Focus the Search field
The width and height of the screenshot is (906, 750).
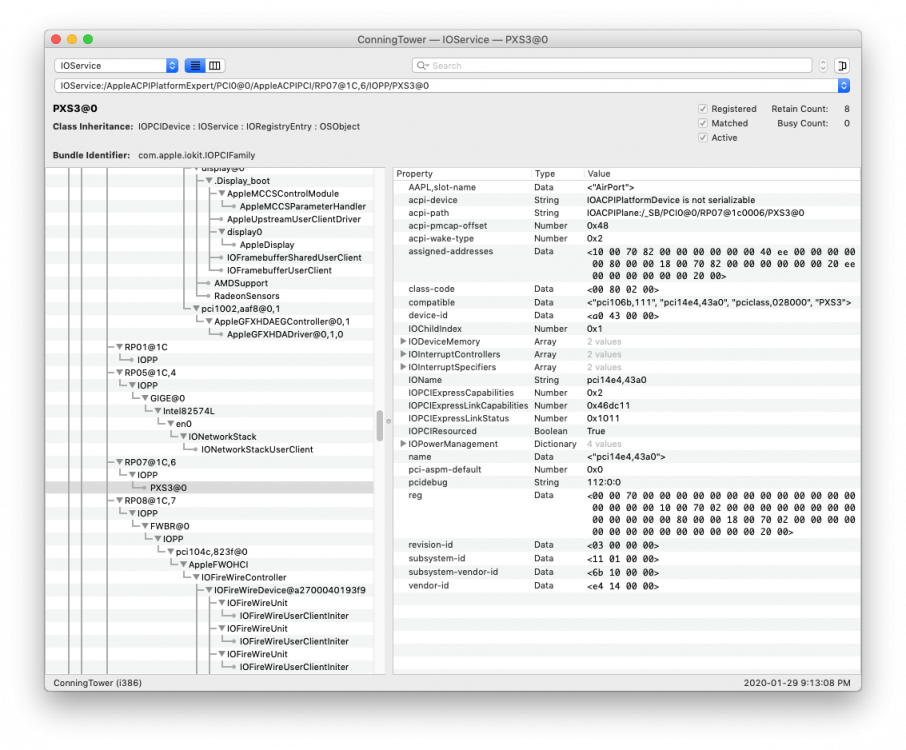[612, 66]
